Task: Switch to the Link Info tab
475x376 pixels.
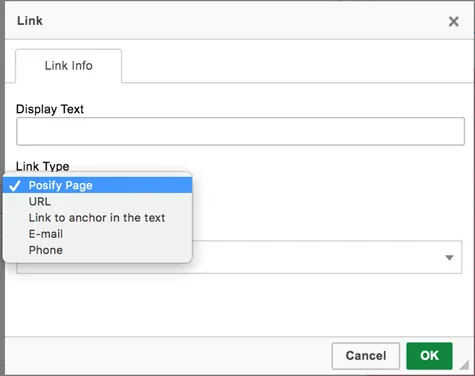Action: click(x=69, y=66)
